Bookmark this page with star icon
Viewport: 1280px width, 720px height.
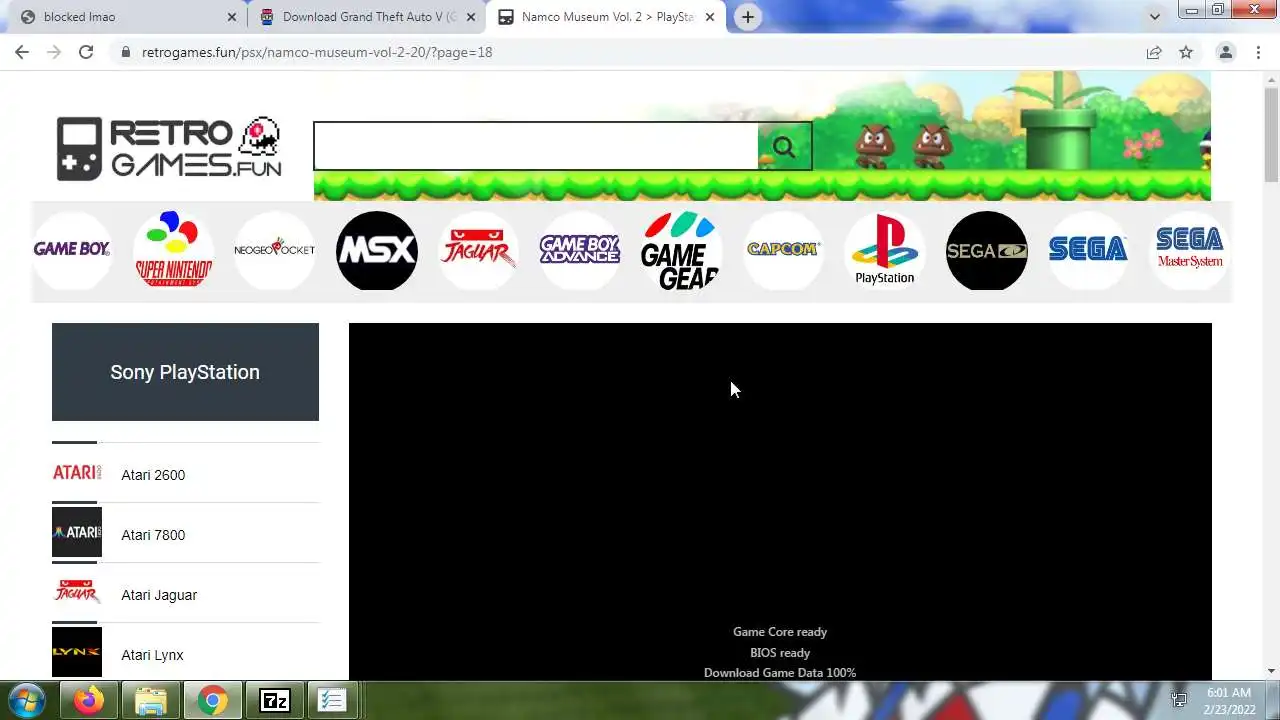click(1186, 52)
